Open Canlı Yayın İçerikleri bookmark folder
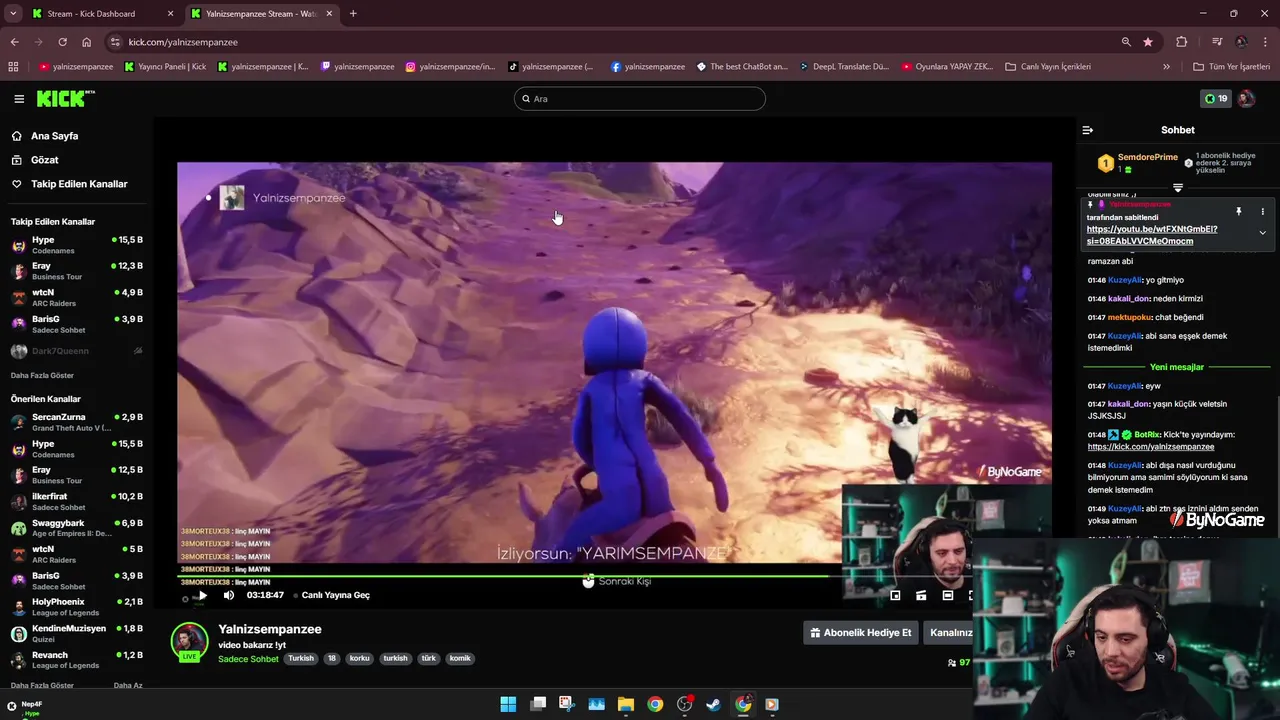Screen dimensions: 1280x720 pos(1048,67)
